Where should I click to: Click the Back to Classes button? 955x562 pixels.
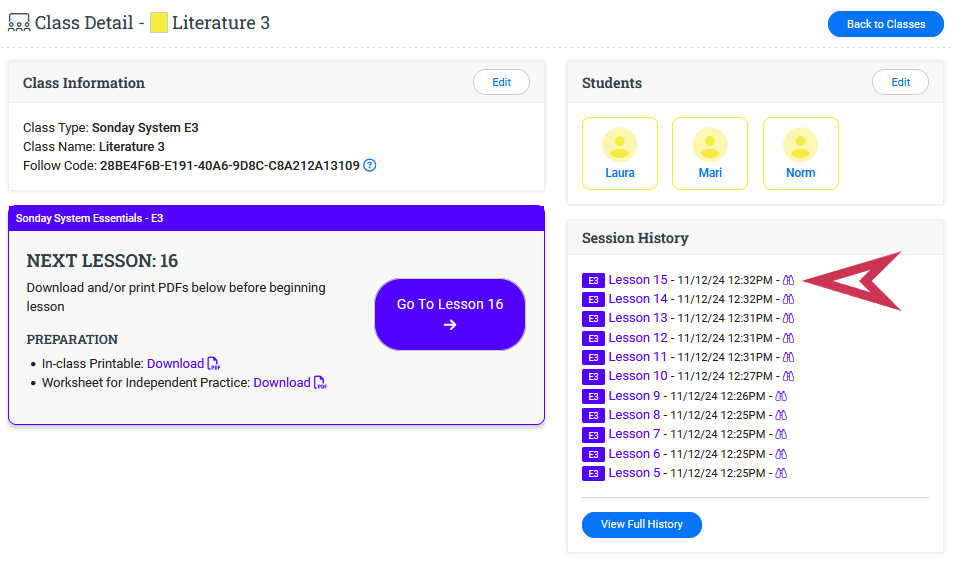pyautogui.click(x=885, y=24)
